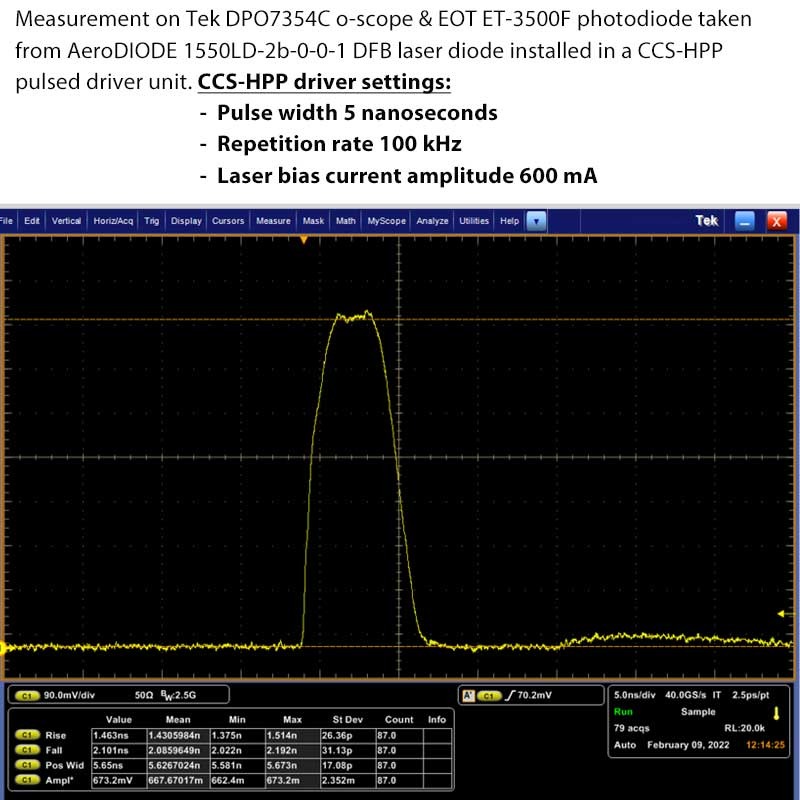Select the trigger level arrow marker
This screenshot has width=800, height=800.
coord(784,614)
